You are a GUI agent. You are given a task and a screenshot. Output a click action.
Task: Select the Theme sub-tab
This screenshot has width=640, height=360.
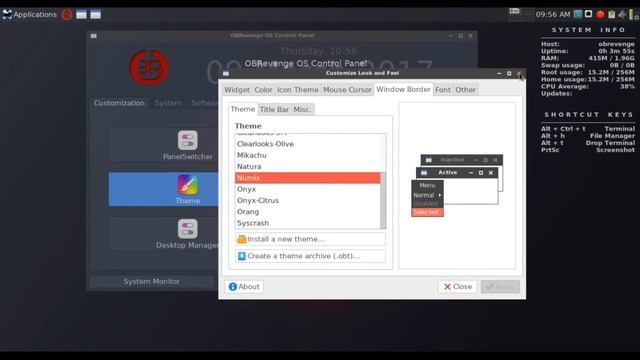point(242,109)
